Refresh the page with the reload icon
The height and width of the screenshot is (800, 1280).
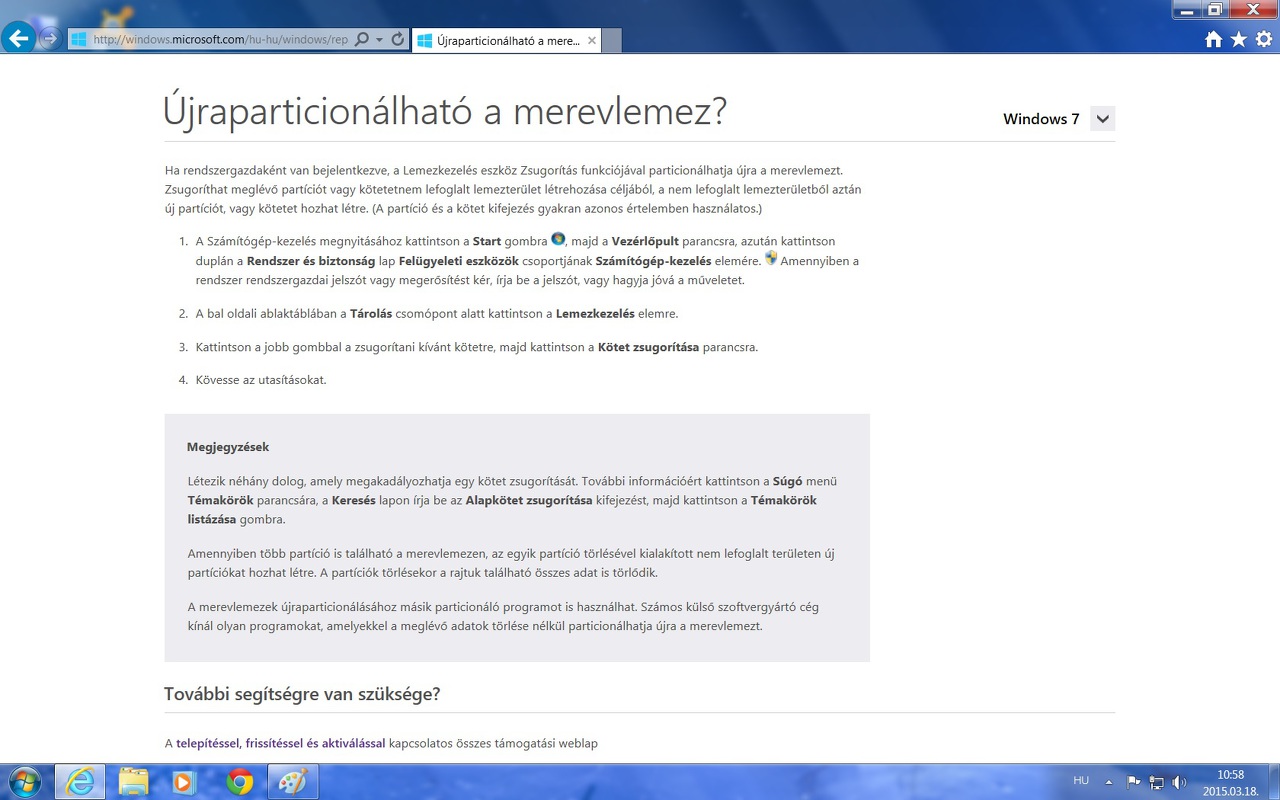(x=398, y=40)
